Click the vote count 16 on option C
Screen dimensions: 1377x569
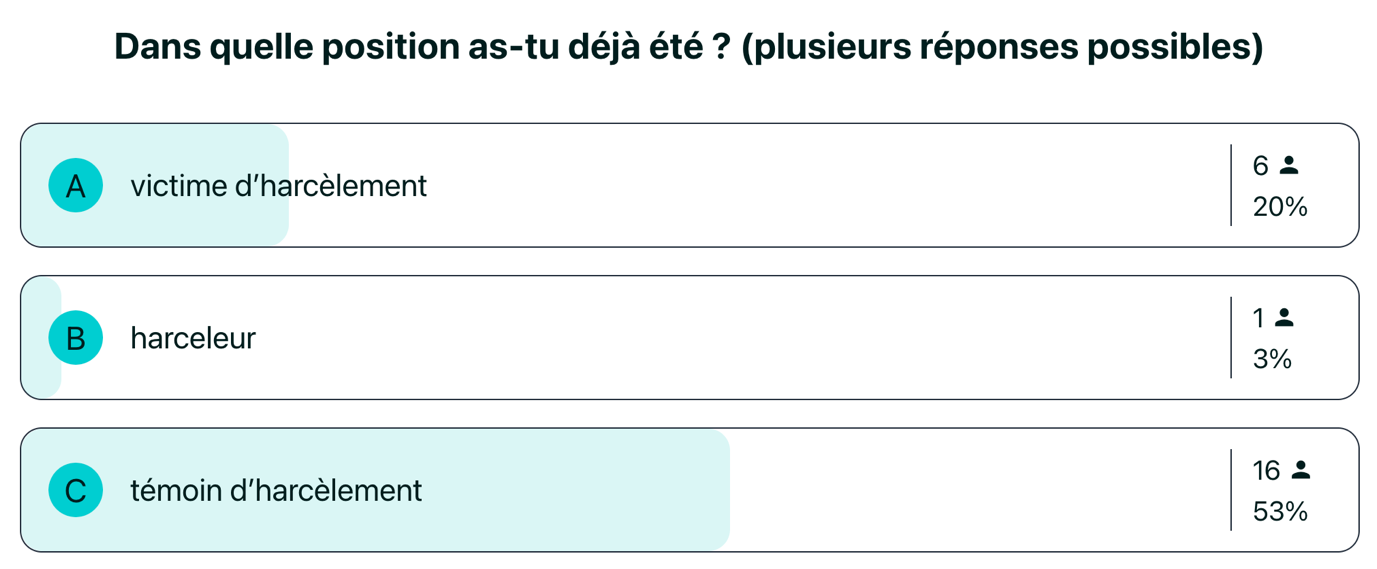1266,470
